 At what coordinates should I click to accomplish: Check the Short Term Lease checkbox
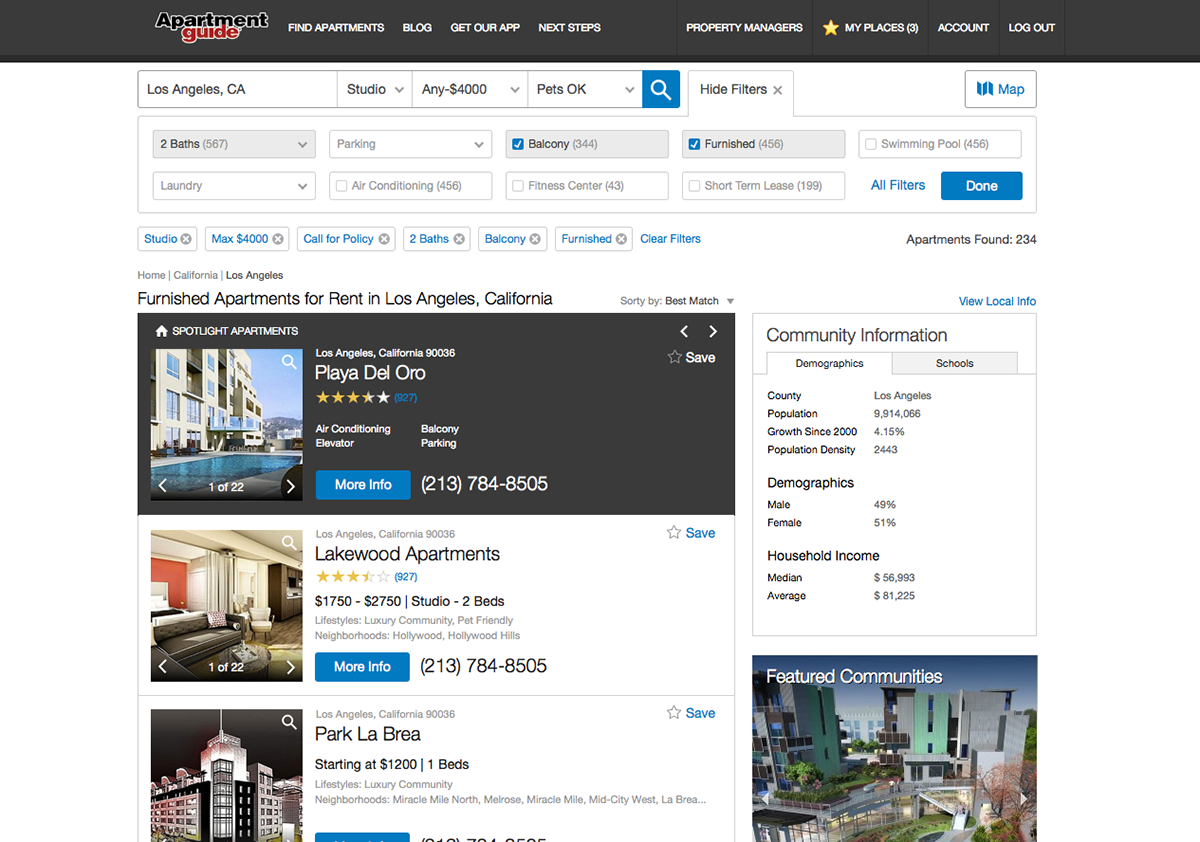coord(694,186)
